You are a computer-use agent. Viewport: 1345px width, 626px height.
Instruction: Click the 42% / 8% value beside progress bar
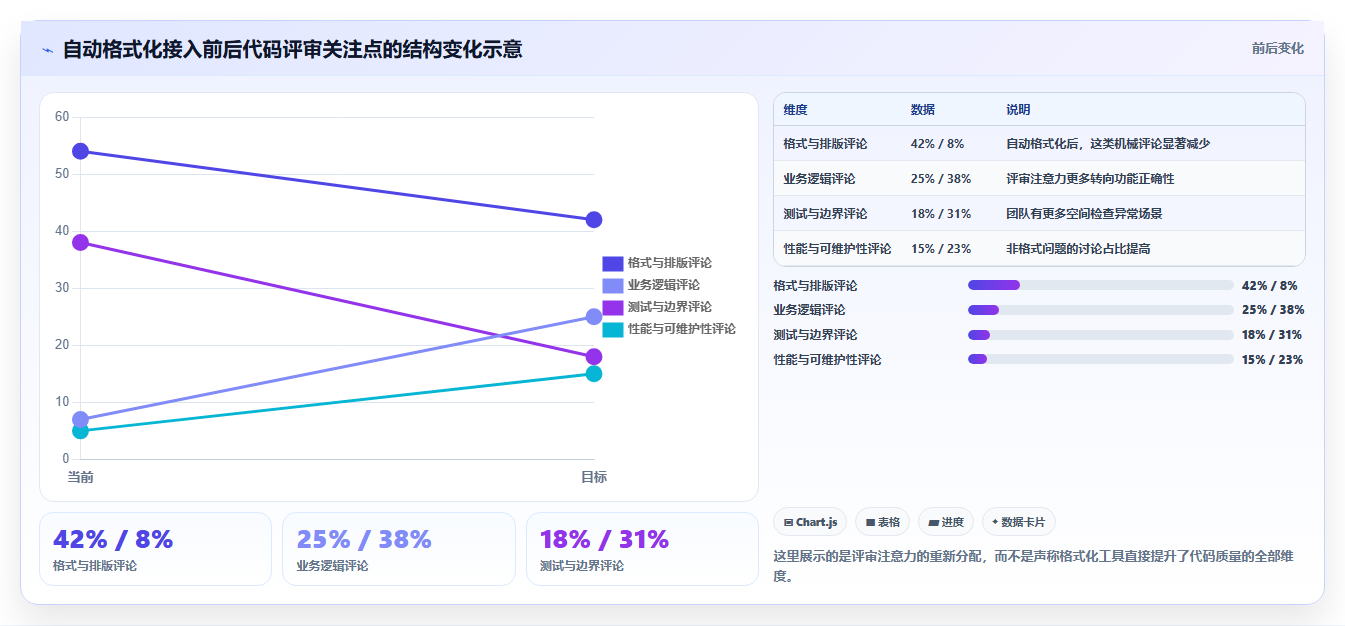(1269, 286)
